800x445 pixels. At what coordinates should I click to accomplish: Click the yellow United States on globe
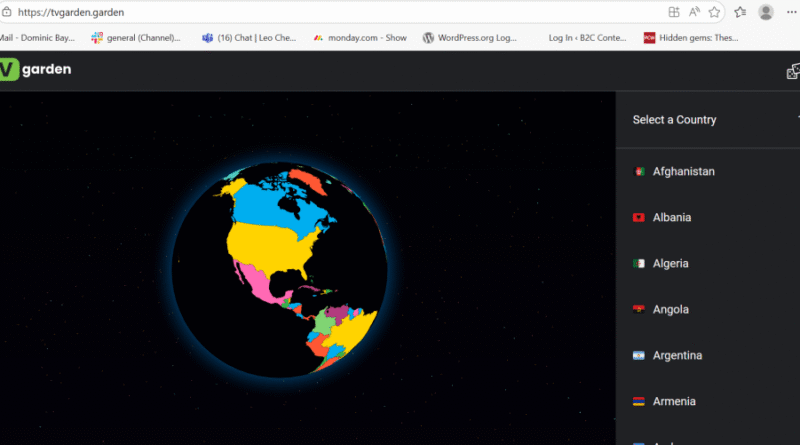[270, 244]
